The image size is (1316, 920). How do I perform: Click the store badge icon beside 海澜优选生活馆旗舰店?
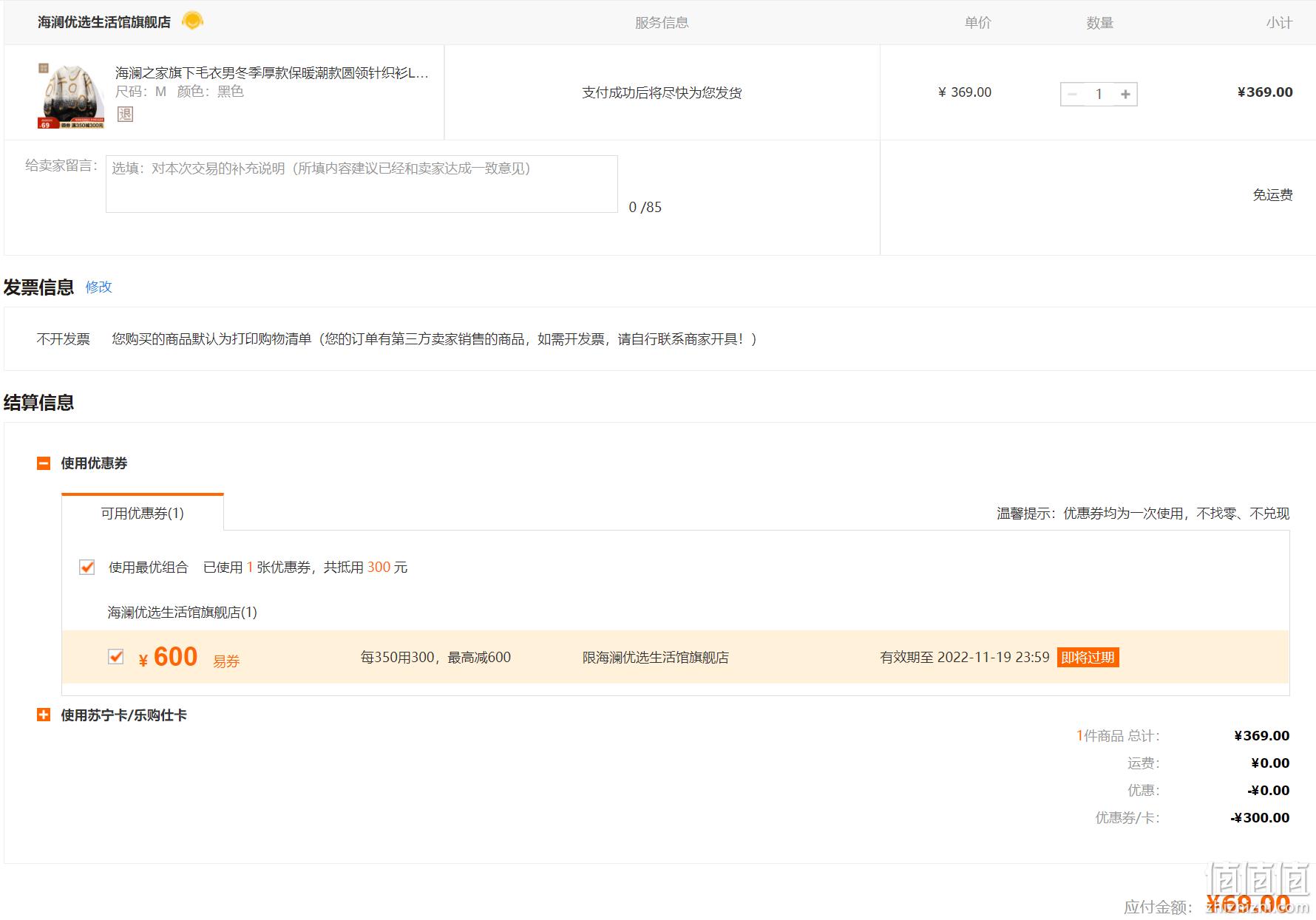pos(192,21)
